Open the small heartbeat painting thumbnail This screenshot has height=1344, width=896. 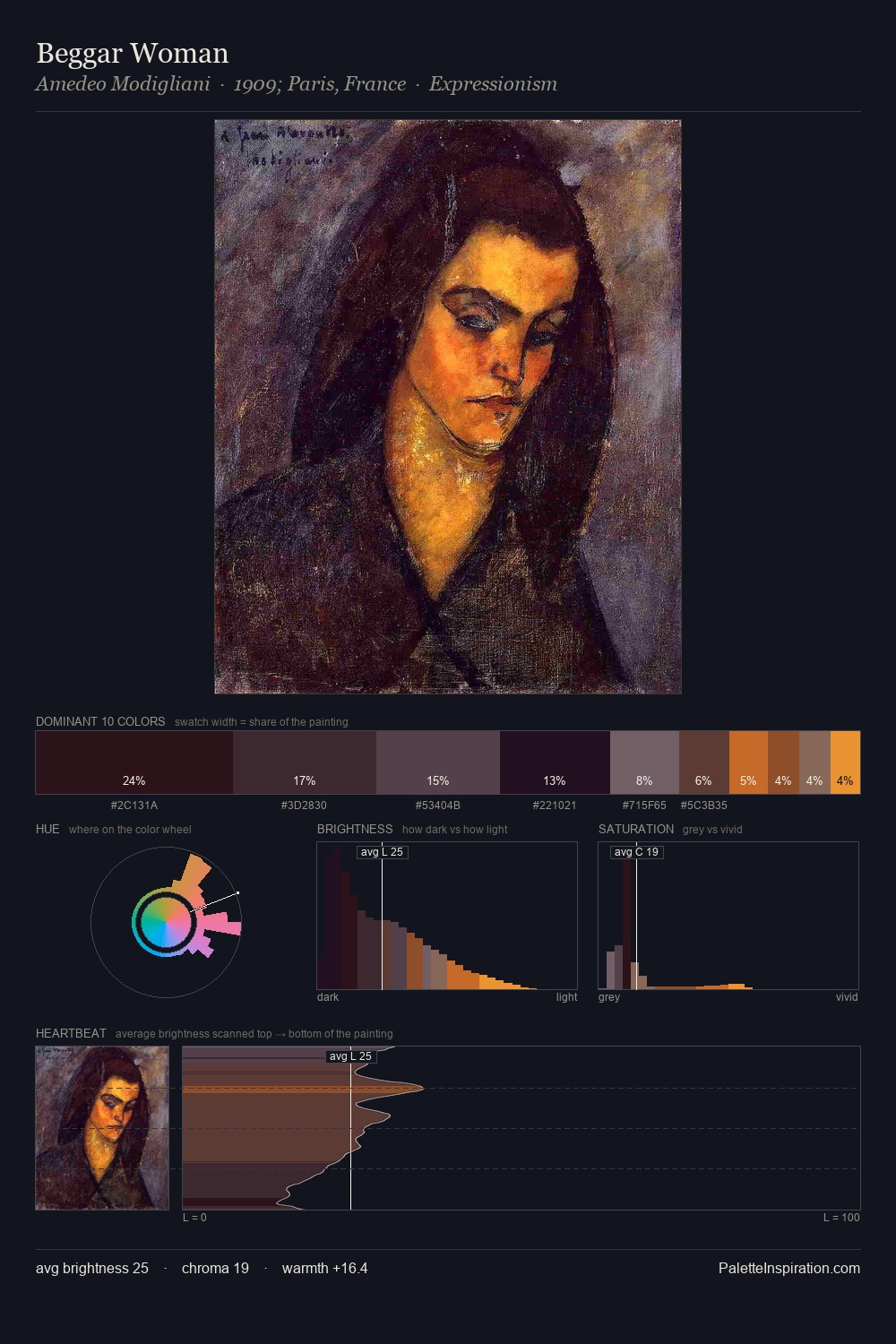click(102, 1128)
